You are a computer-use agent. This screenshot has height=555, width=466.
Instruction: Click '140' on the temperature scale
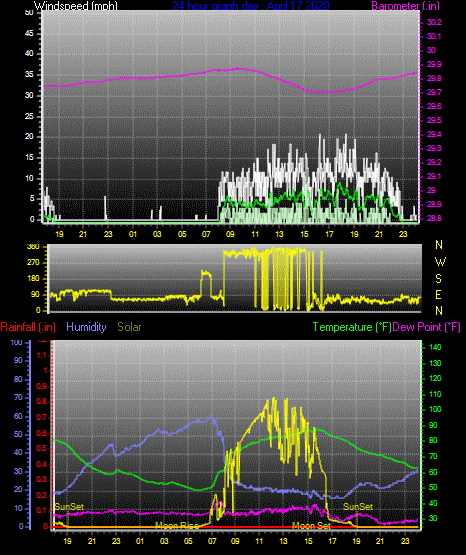click(435, 347)
